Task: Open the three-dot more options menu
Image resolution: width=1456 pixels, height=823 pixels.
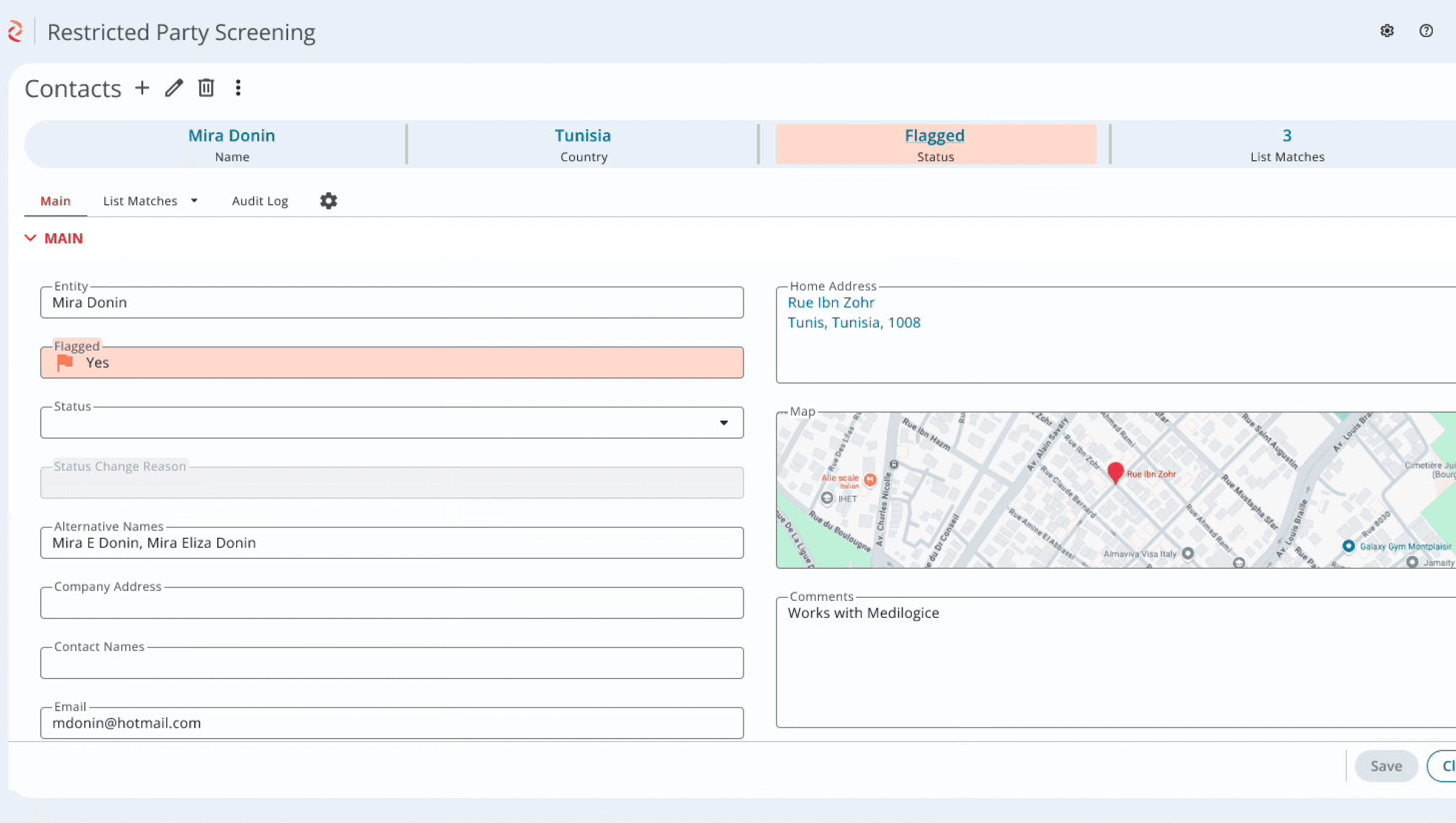Action: (238, 88)
